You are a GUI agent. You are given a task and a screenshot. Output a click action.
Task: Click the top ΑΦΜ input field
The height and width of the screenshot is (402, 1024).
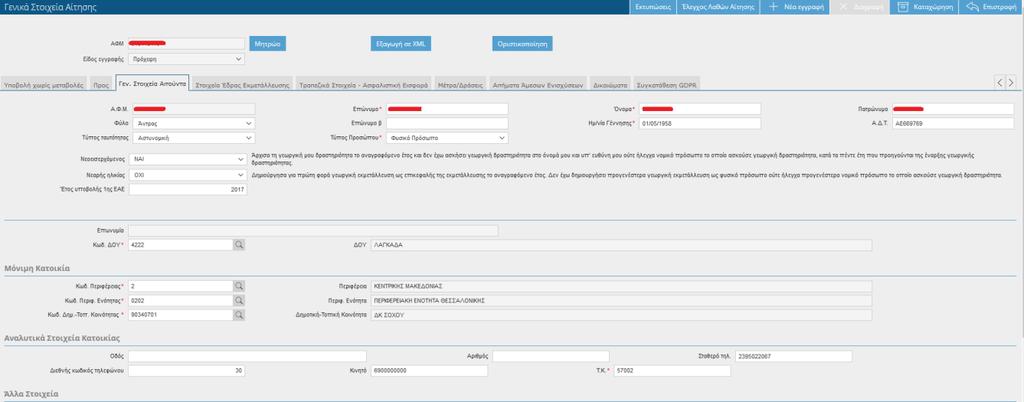point(187,44)
